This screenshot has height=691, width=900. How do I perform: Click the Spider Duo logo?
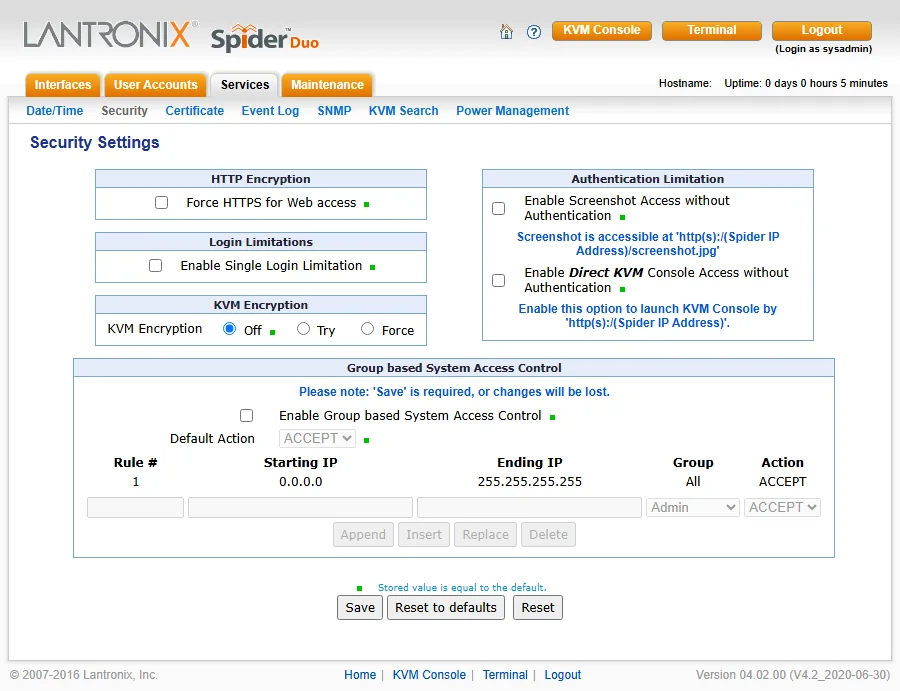coord(265,37)
